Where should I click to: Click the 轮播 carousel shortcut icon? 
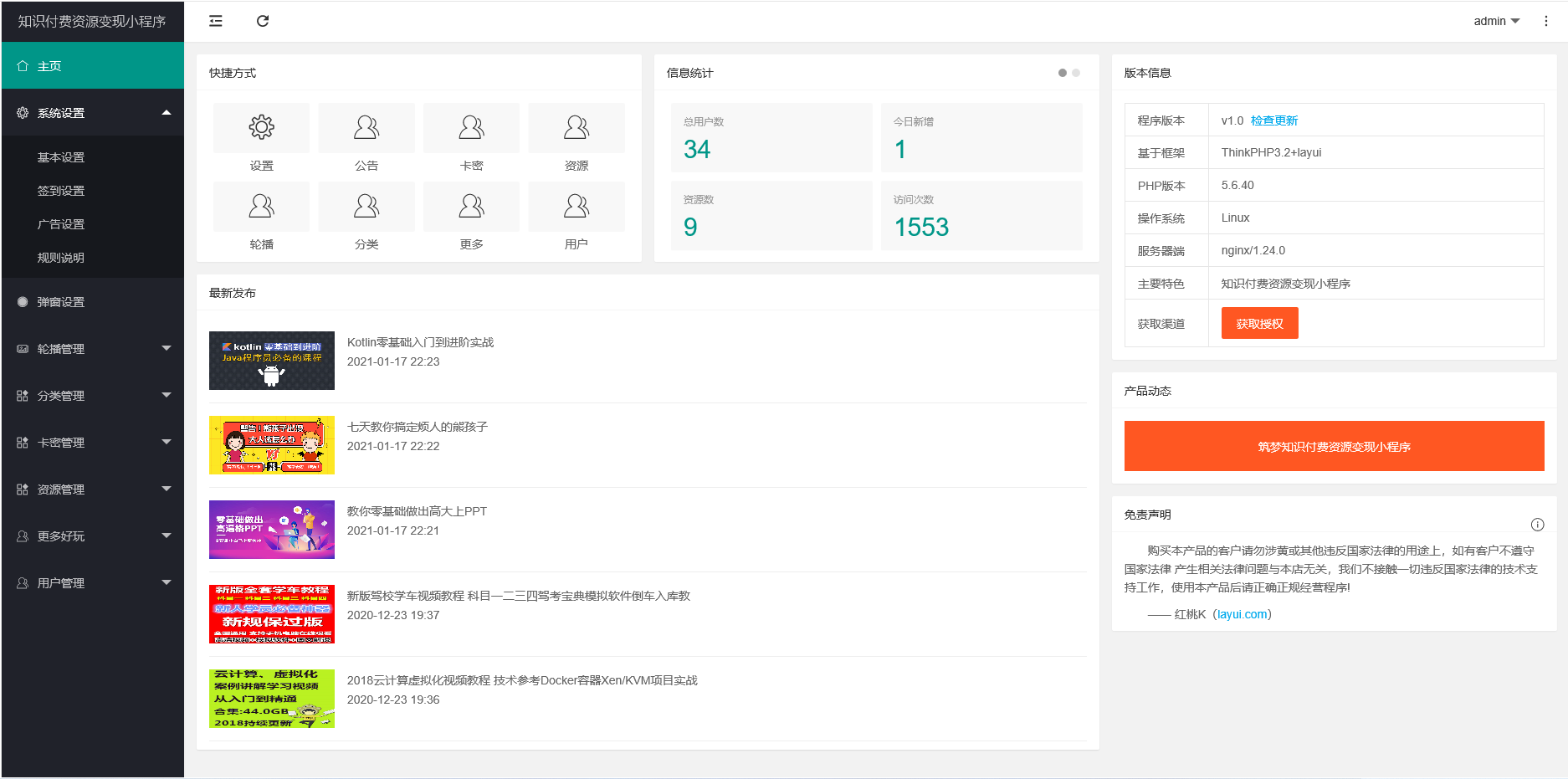point(260,206)
